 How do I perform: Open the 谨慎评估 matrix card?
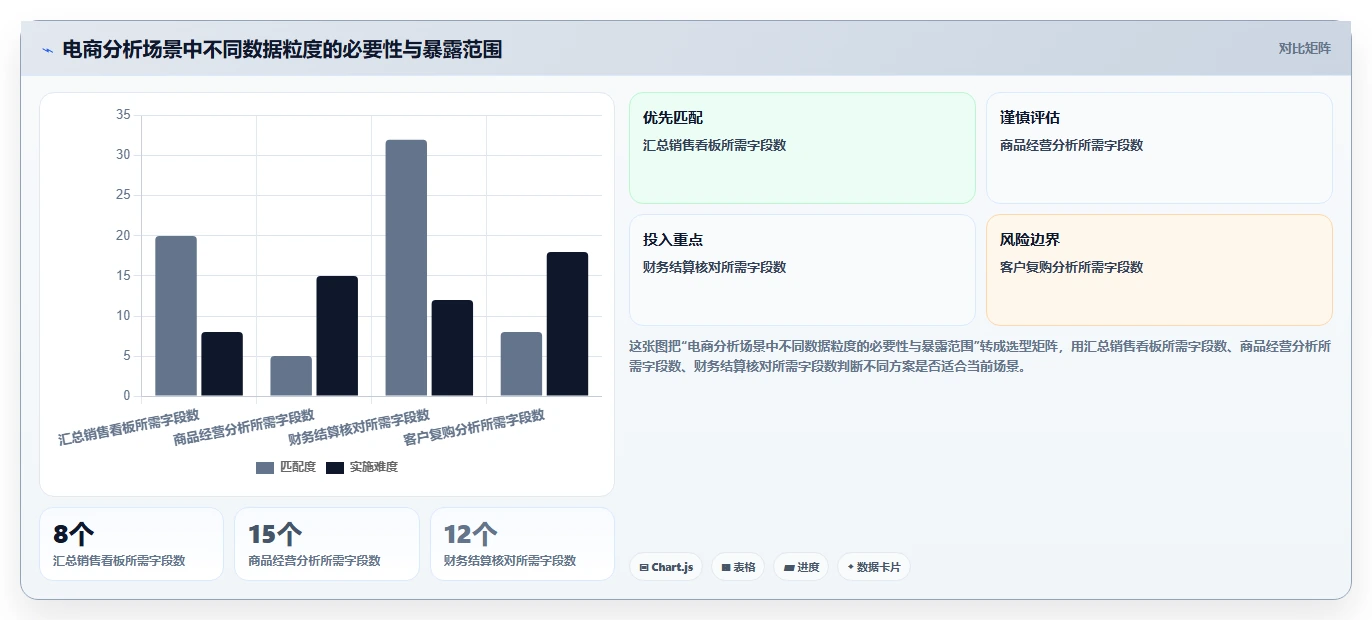[x=1159, y=148]
